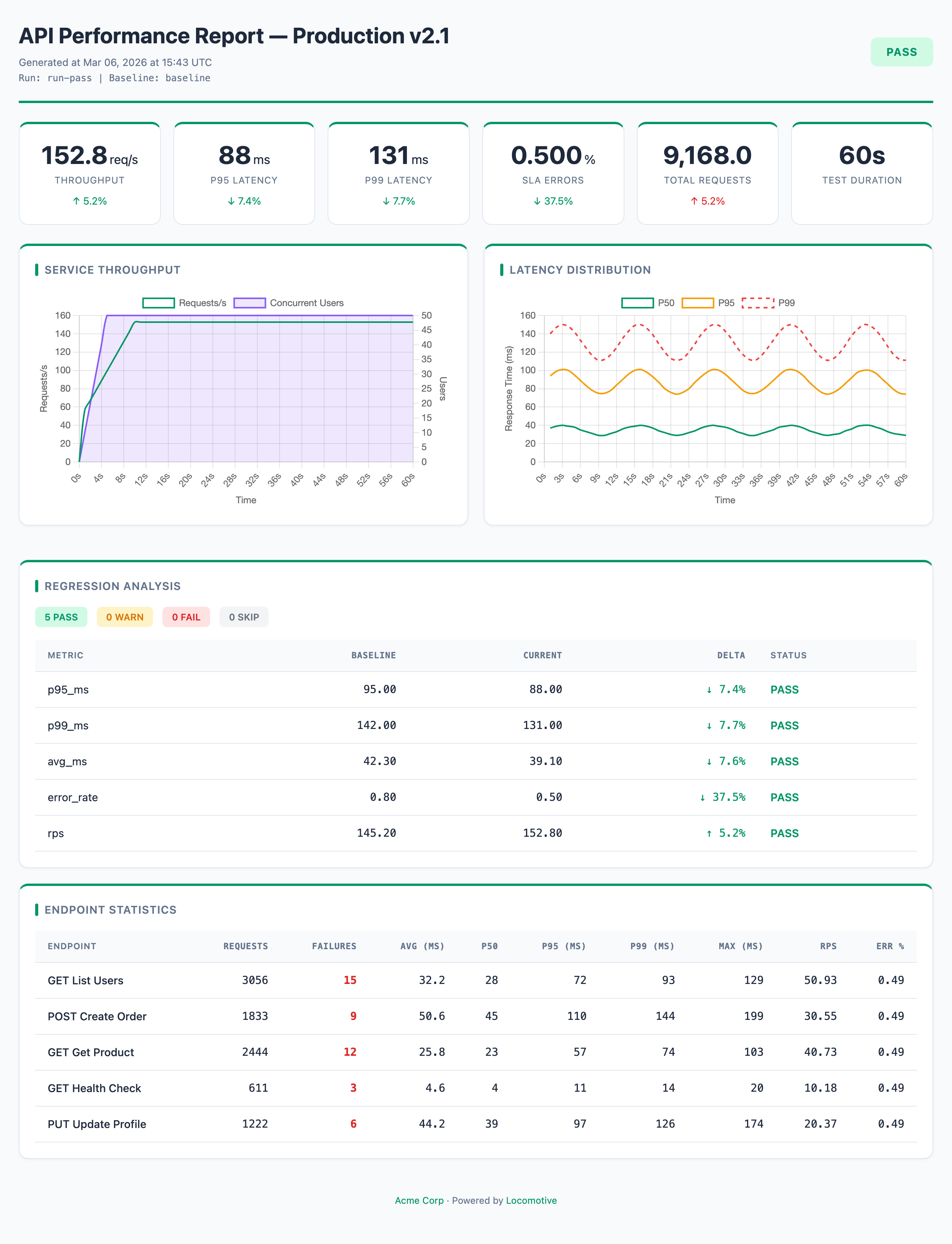
Task: Click the 5 PASS filter badge
Action: tap(61, 617)
